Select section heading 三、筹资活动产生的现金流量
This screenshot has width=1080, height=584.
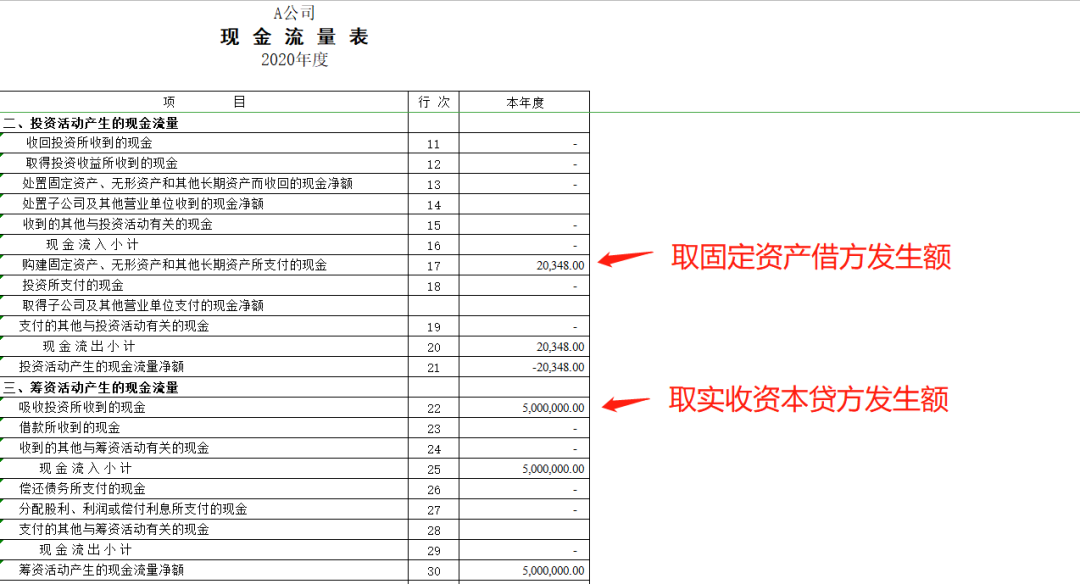click(90, 387)
